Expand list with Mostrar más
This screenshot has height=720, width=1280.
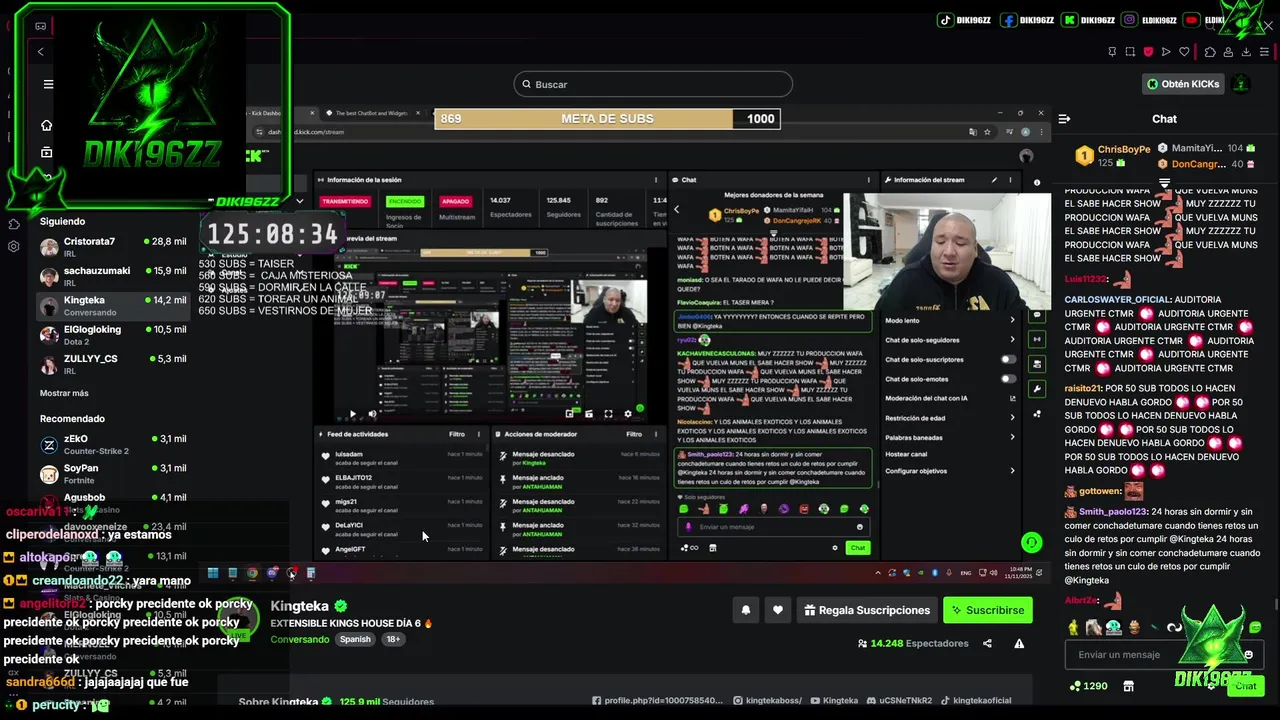tap(64, 393)
